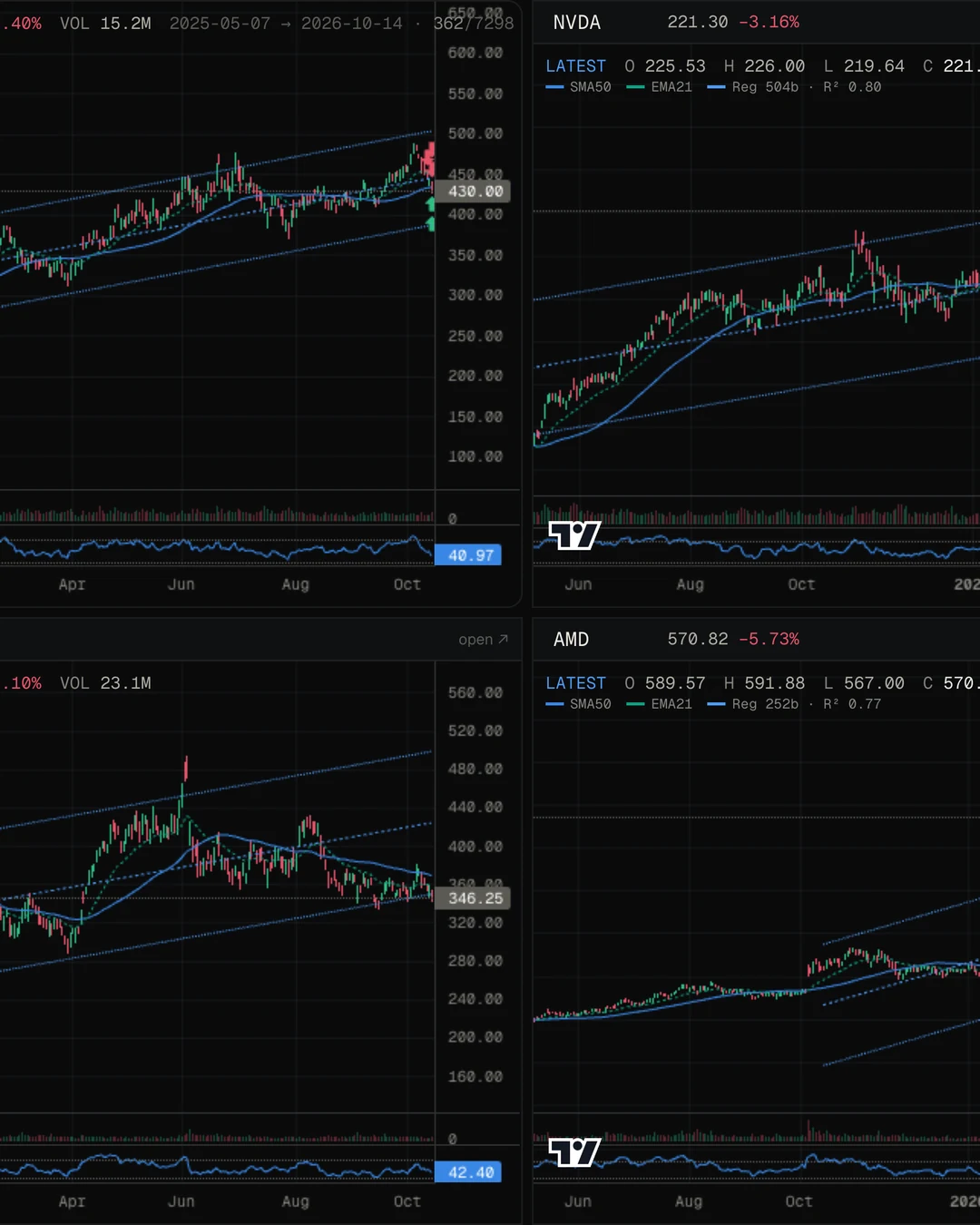Click NVDA price 221.30
Image resolution: width=980 pixels, height=1225 pixels.
point(698,22)
